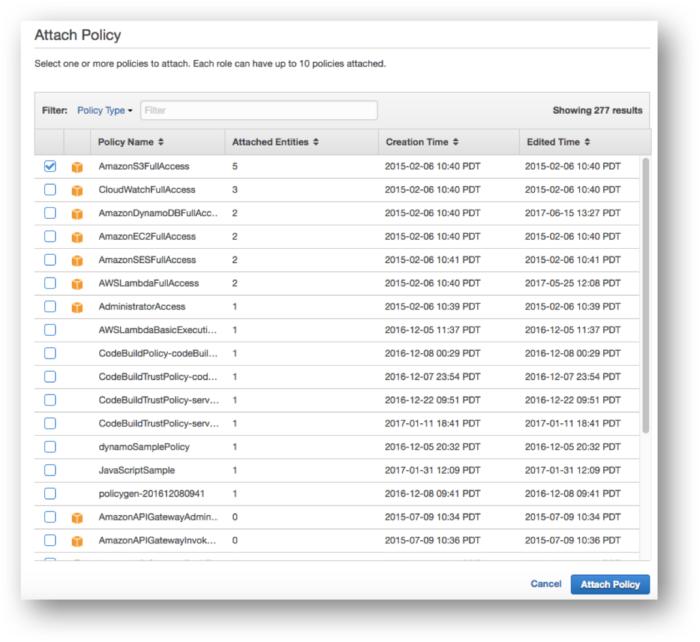Uncheck the AmazonS3FullAccess policy checkbox
700x642 pixels.
[50, 166]
